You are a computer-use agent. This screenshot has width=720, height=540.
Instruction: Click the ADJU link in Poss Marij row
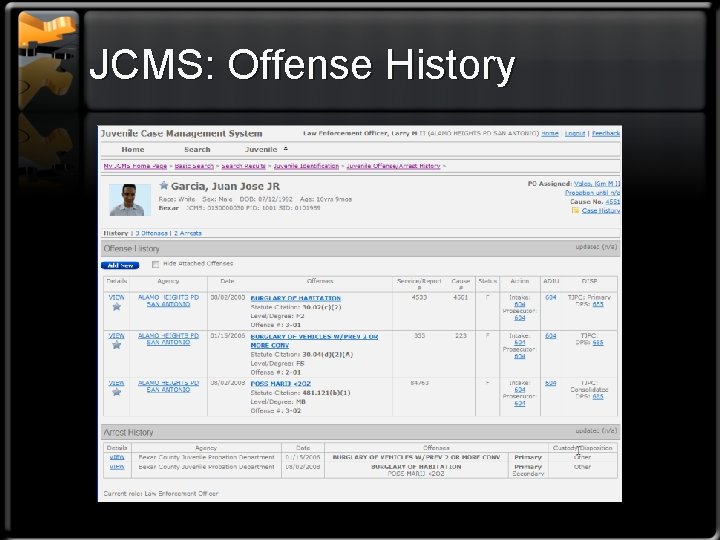click(x=551, y=383)
